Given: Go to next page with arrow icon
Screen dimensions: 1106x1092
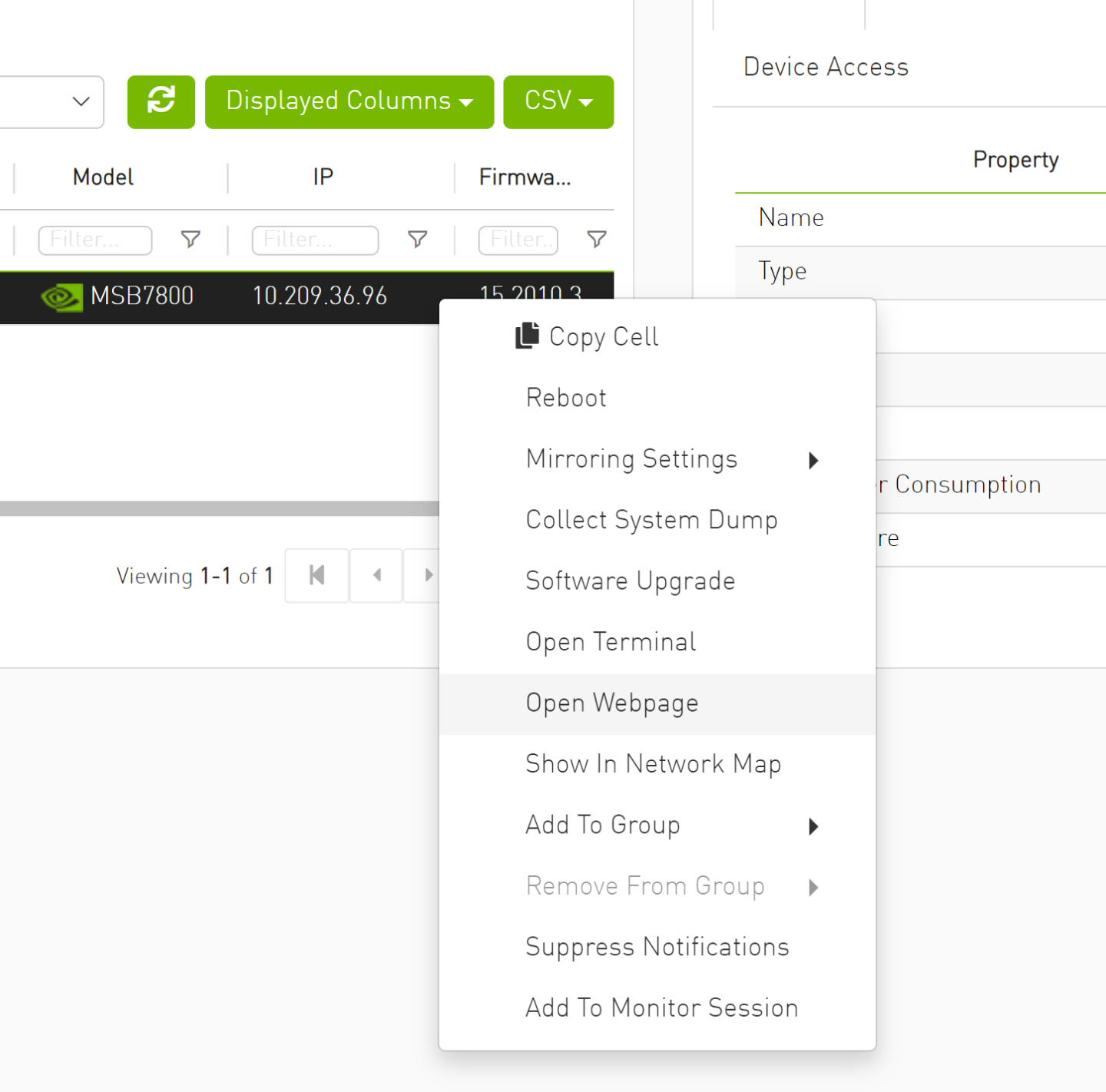Looking at the screenshot, I should point(429,575).
